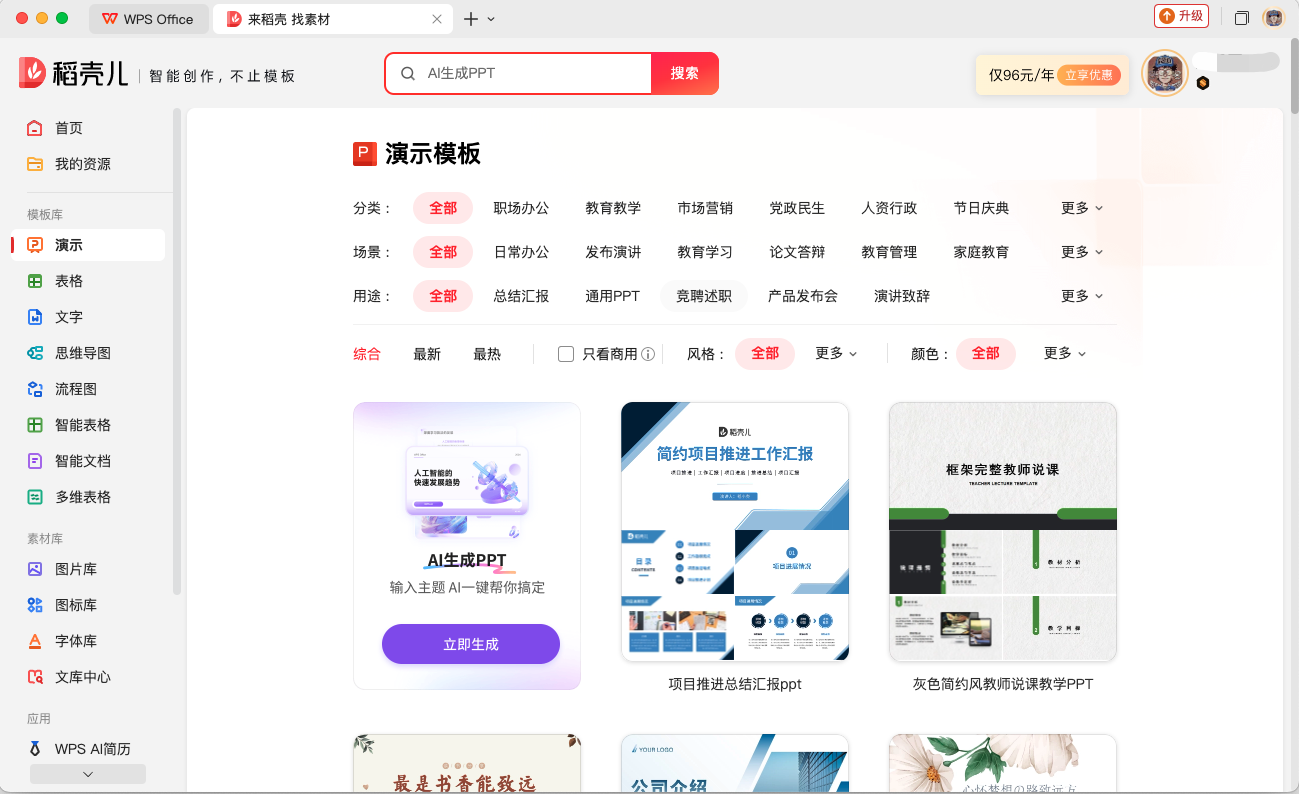The image size is (1299, 794).
Task: Open the 流程图 flowchart icon
Action: (35, 389)
